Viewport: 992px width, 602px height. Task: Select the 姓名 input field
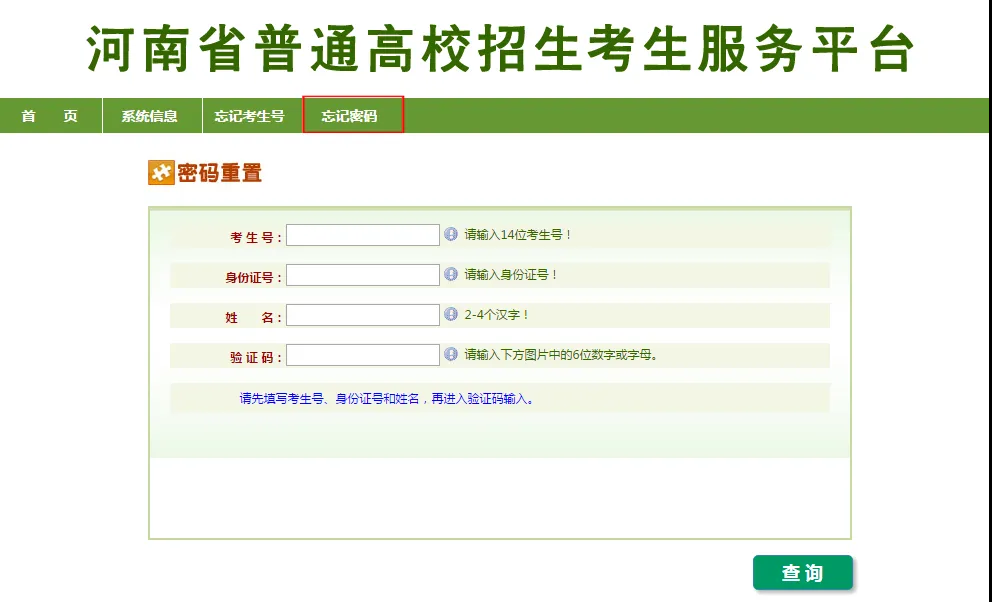coord(363,315)
